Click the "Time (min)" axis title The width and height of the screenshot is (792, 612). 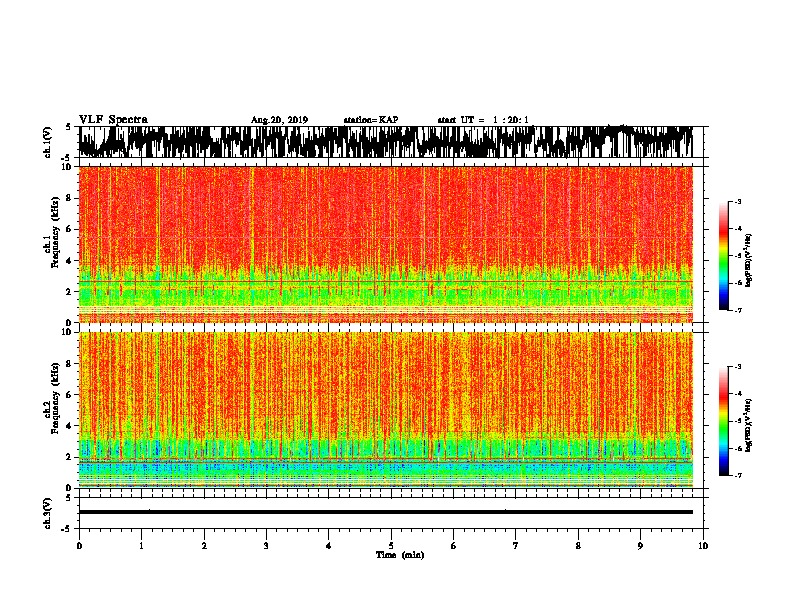click(400, 554)
